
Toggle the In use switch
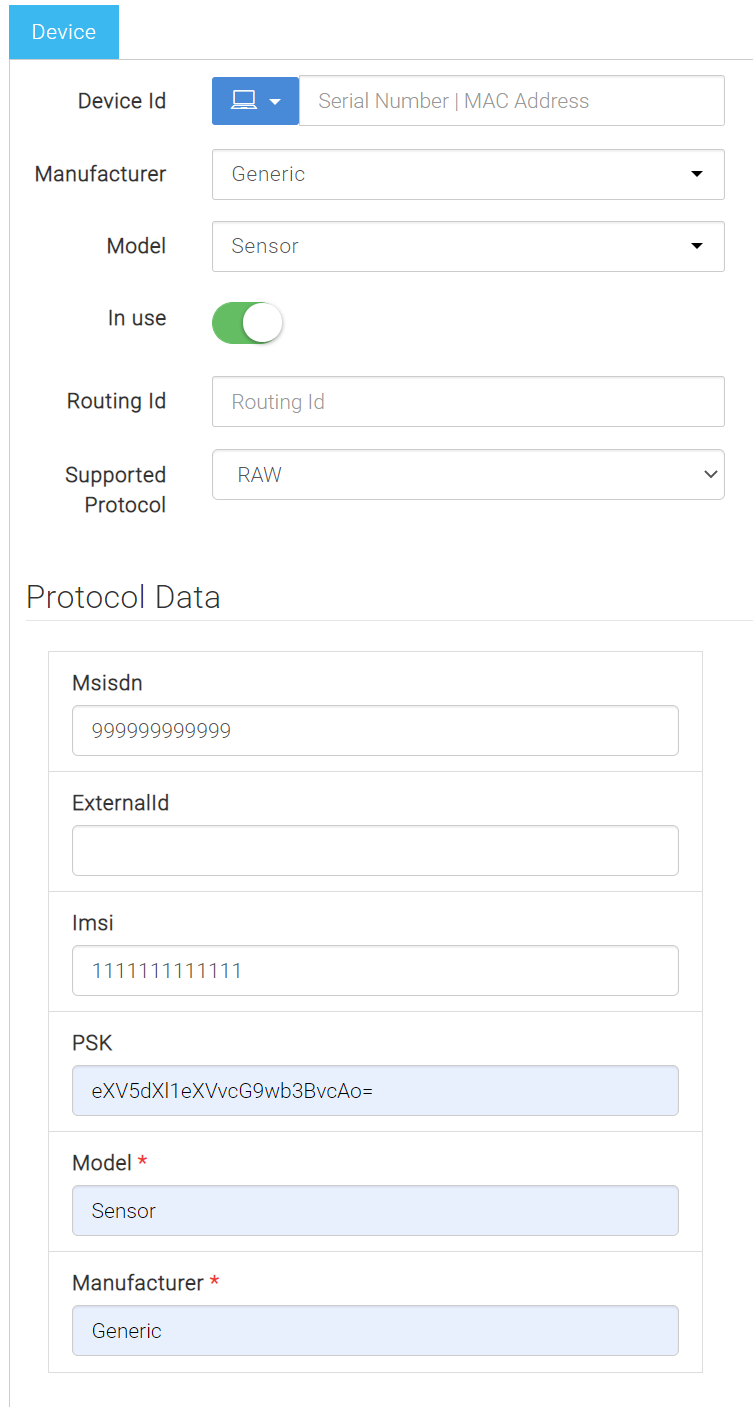(x=248, y=323)
